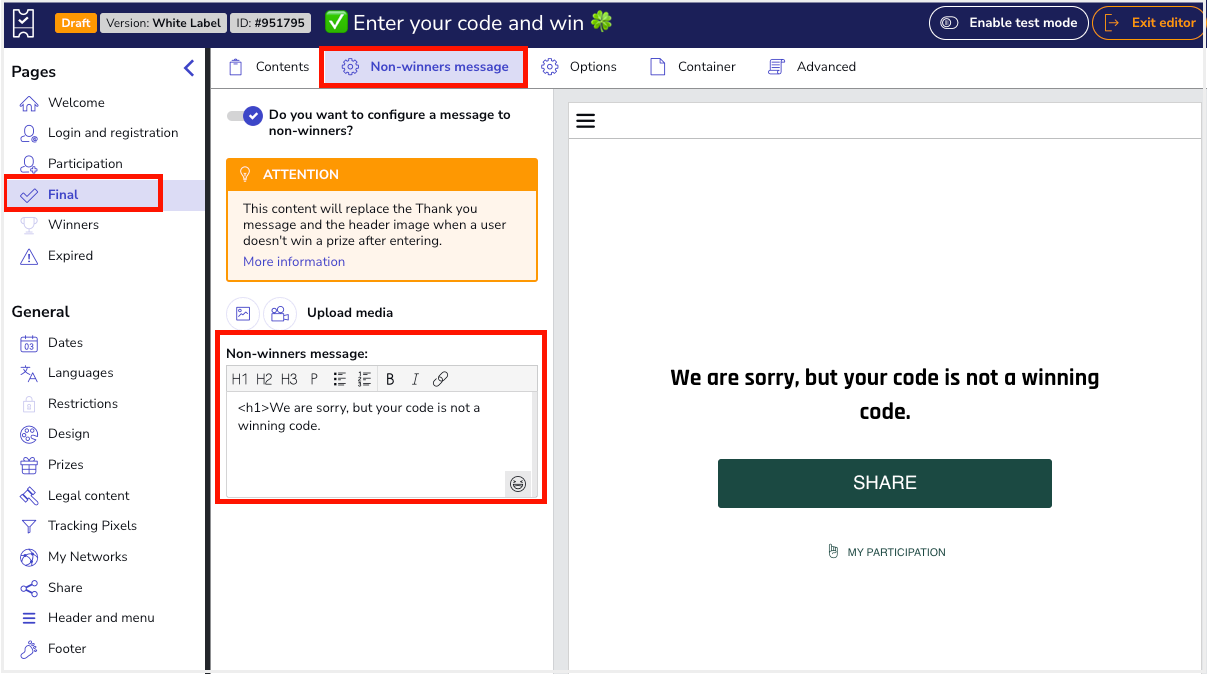Screen dimensions: 1207x674
Task: Collapse the Pages panel
Action: (x=188, y=68)
